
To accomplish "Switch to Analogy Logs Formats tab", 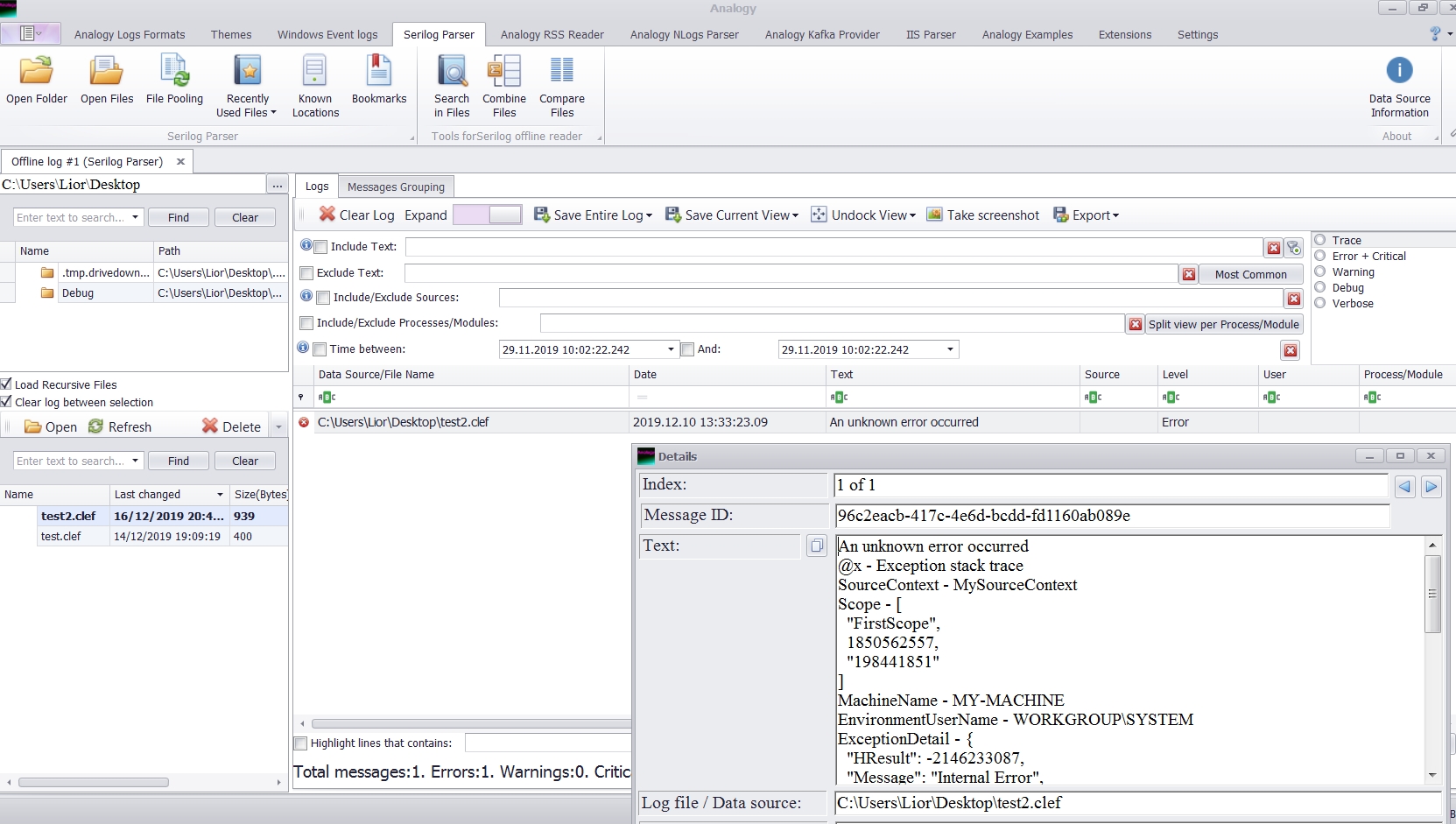I will coord(130,35).
